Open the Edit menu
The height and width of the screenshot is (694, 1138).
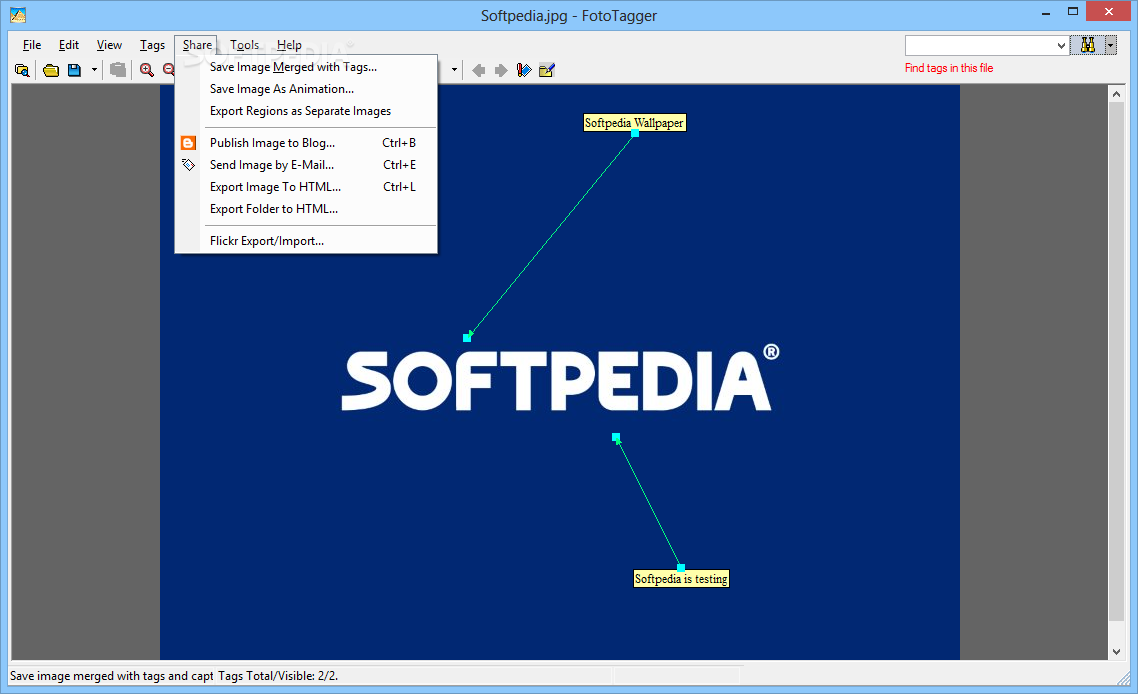(x=69, y=45)
